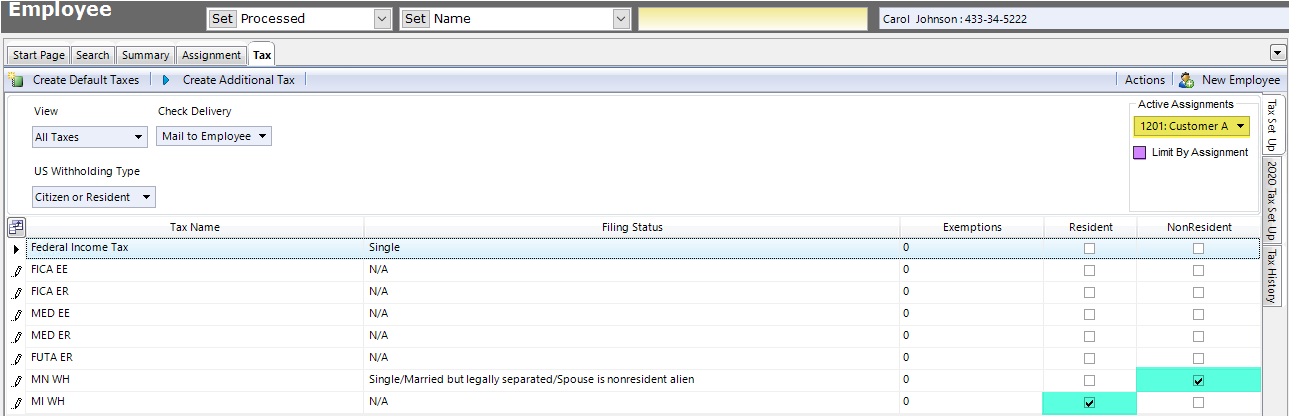Open the US Withholding Type dropdown
1289x416 pixels.
(x=94, y=197)
